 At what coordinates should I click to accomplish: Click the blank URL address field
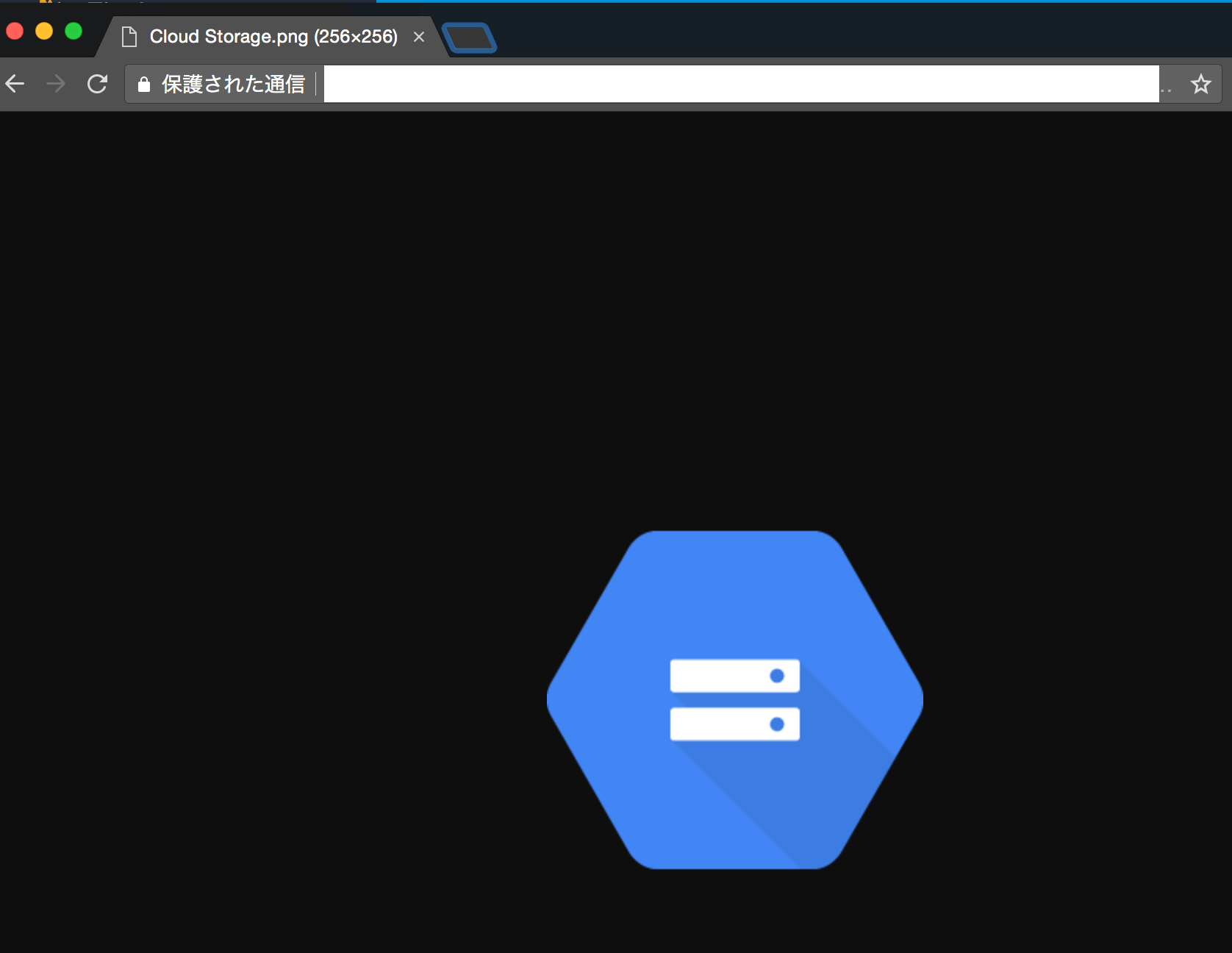741,84
